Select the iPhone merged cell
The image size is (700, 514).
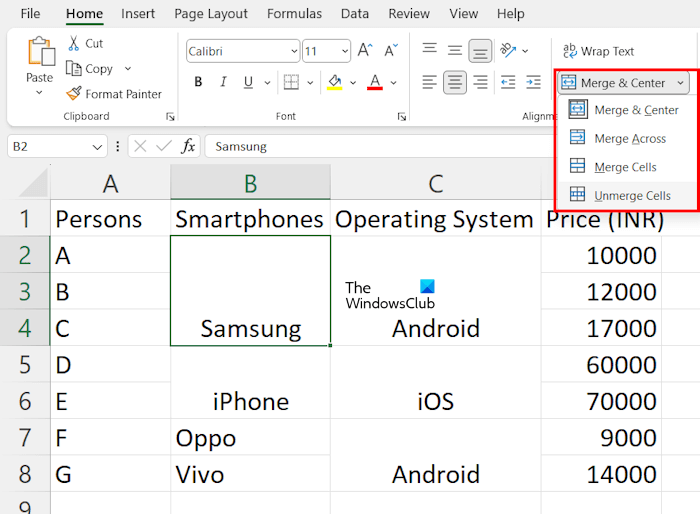tap(250, 382)
